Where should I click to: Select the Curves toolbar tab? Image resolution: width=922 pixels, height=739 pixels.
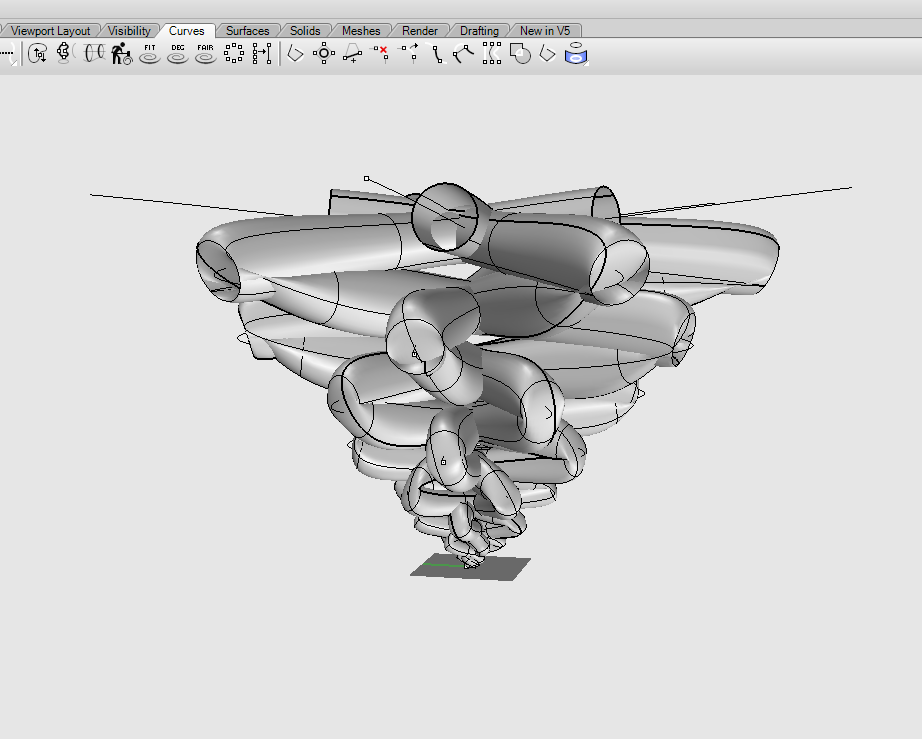186,31
